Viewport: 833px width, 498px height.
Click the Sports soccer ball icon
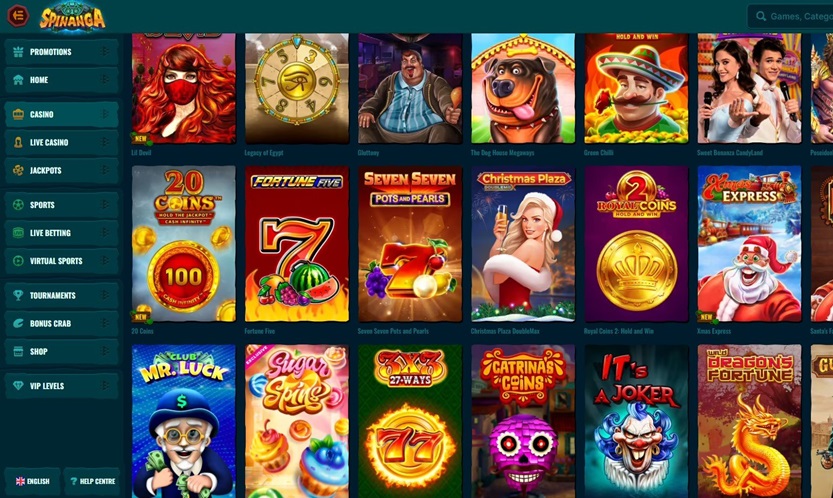[18, 205]
